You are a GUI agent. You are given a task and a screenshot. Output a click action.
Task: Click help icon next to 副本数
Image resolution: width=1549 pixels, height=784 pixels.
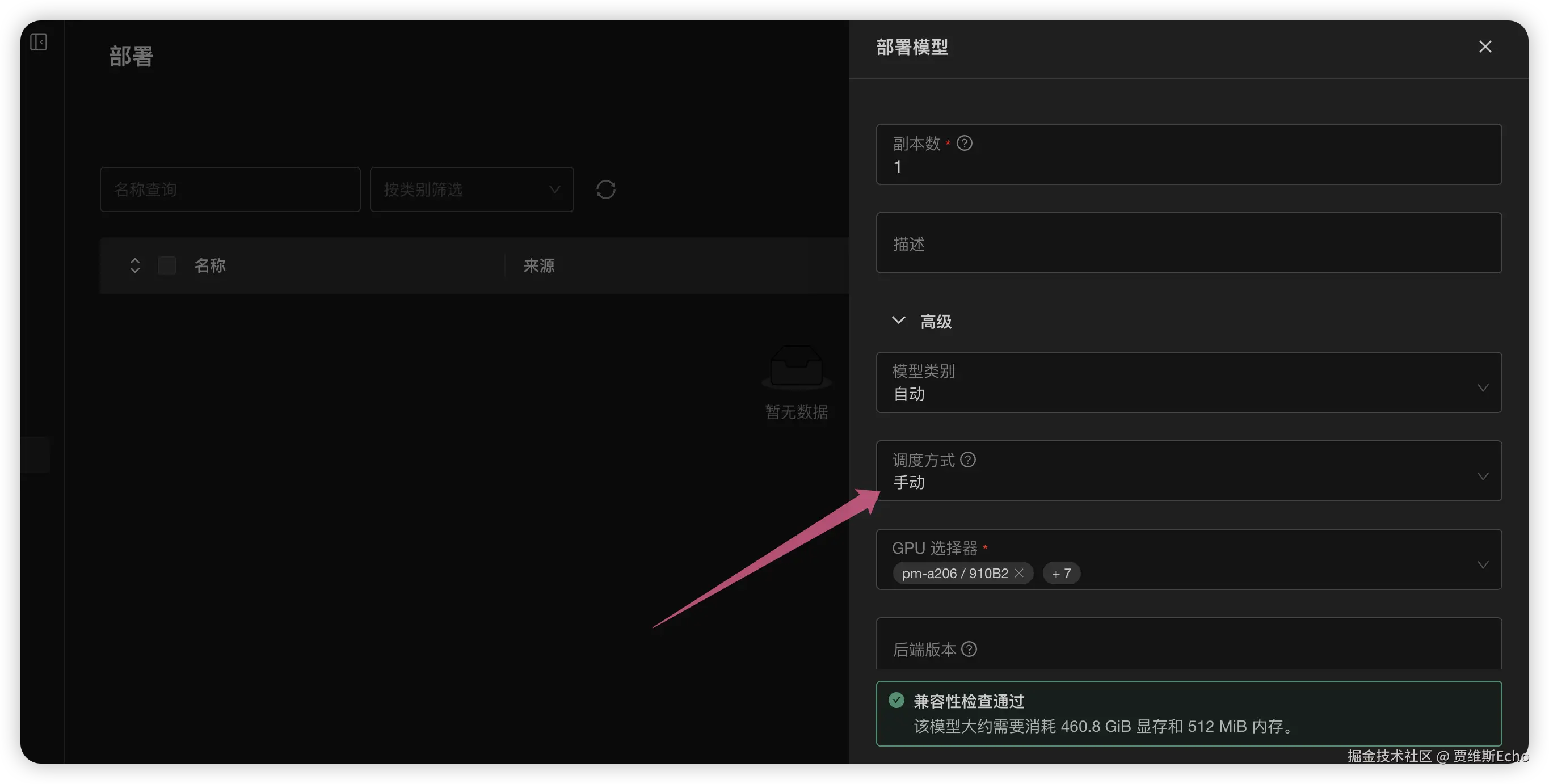coord(964,143)
